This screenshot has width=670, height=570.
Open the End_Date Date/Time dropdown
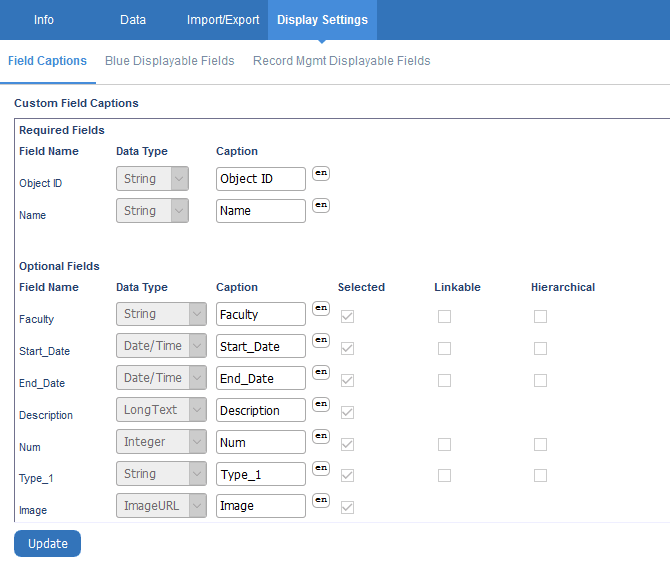click(161, 378)
